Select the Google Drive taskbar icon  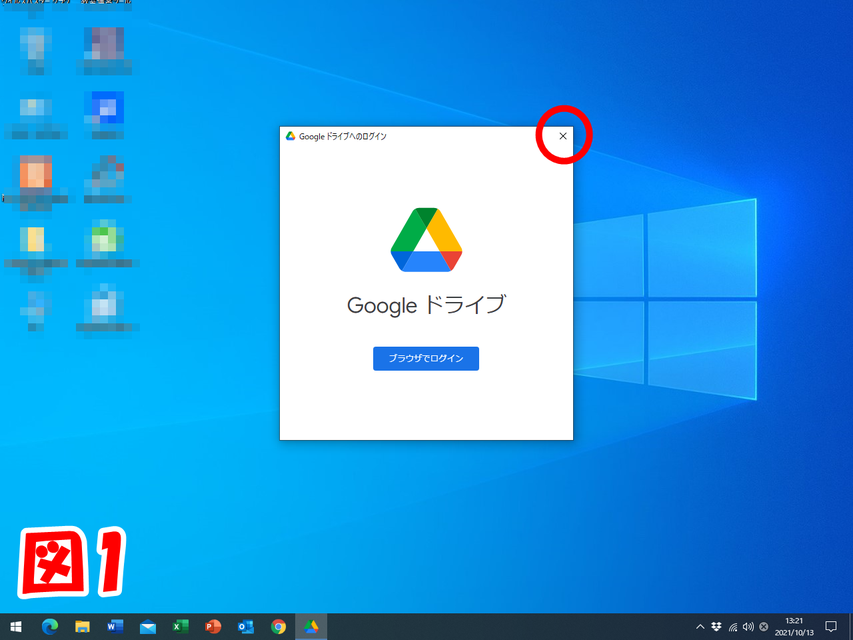click(x=311, y=627)
